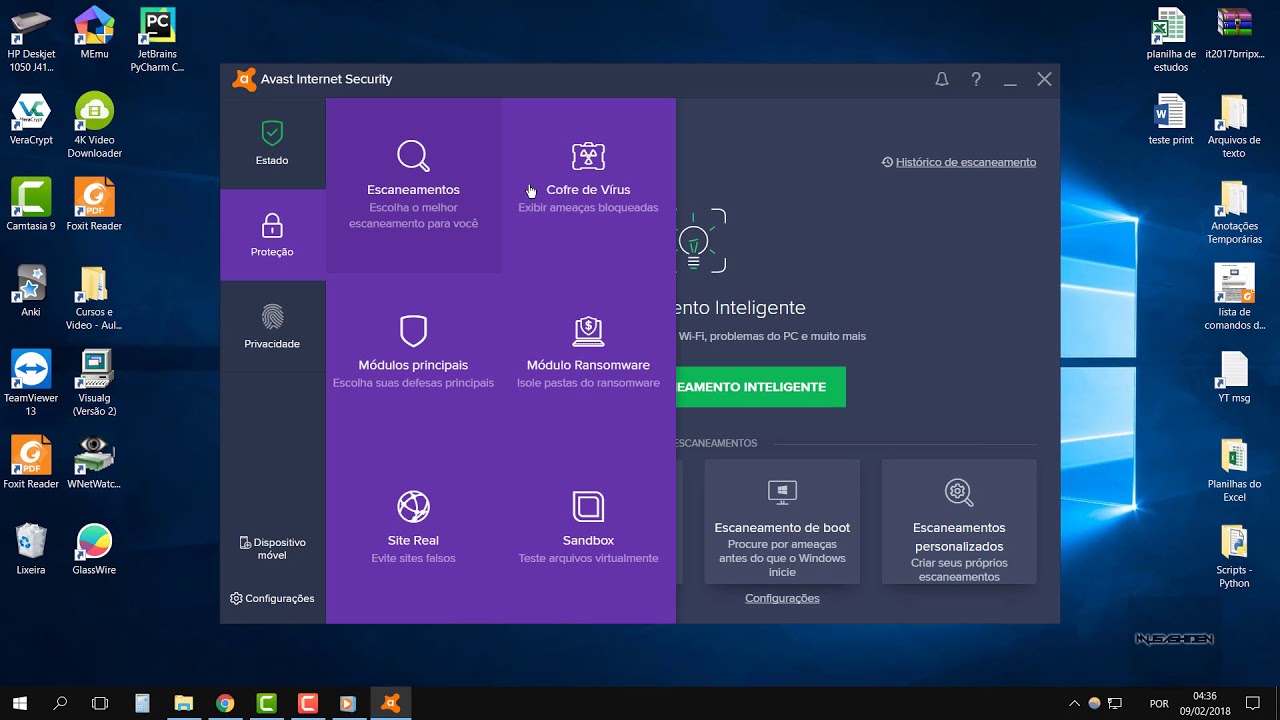The height and width of the screenshot is (720, 1280).
Task: Open Configurações under Escaneamento de boot
Action: [x=782, y=597]
